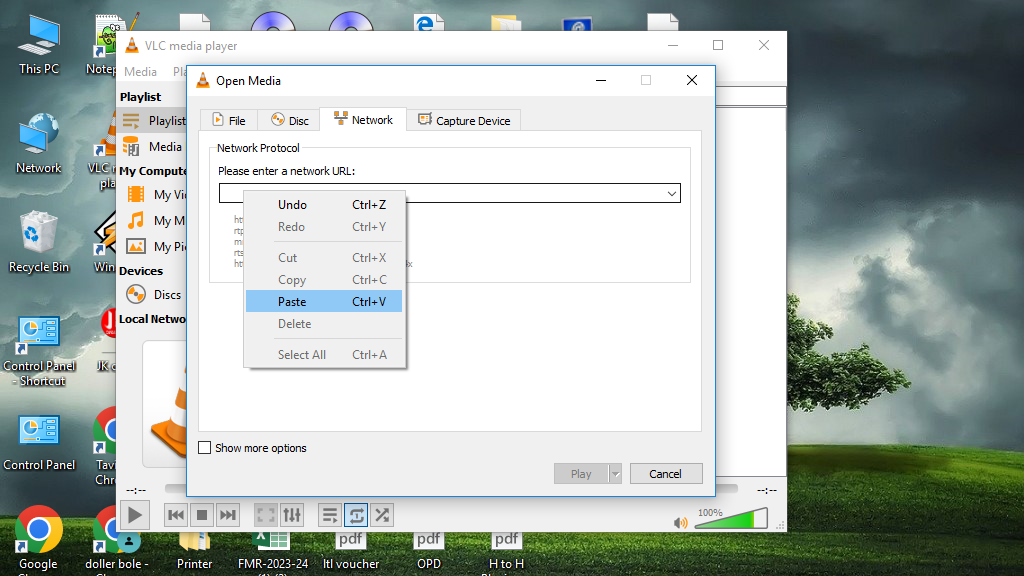
Task: Open the Control Panel desktop icon
Action: [x=39, y=443]
